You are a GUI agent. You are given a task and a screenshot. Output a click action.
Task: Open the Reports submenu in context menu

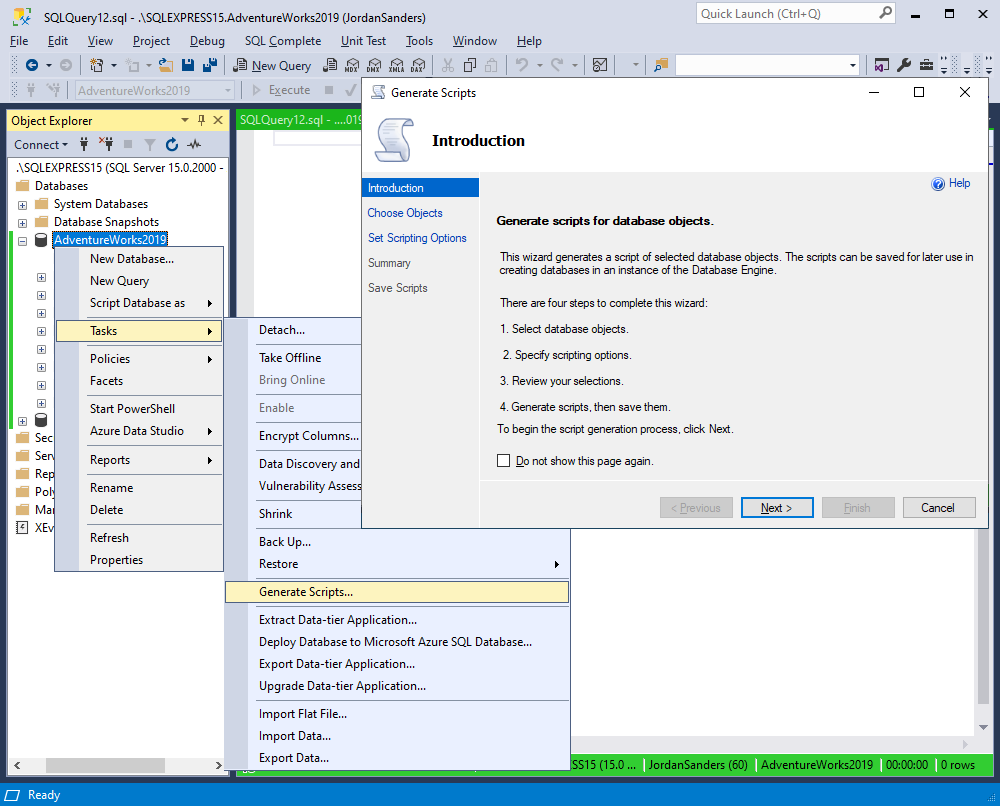(139, 460)
